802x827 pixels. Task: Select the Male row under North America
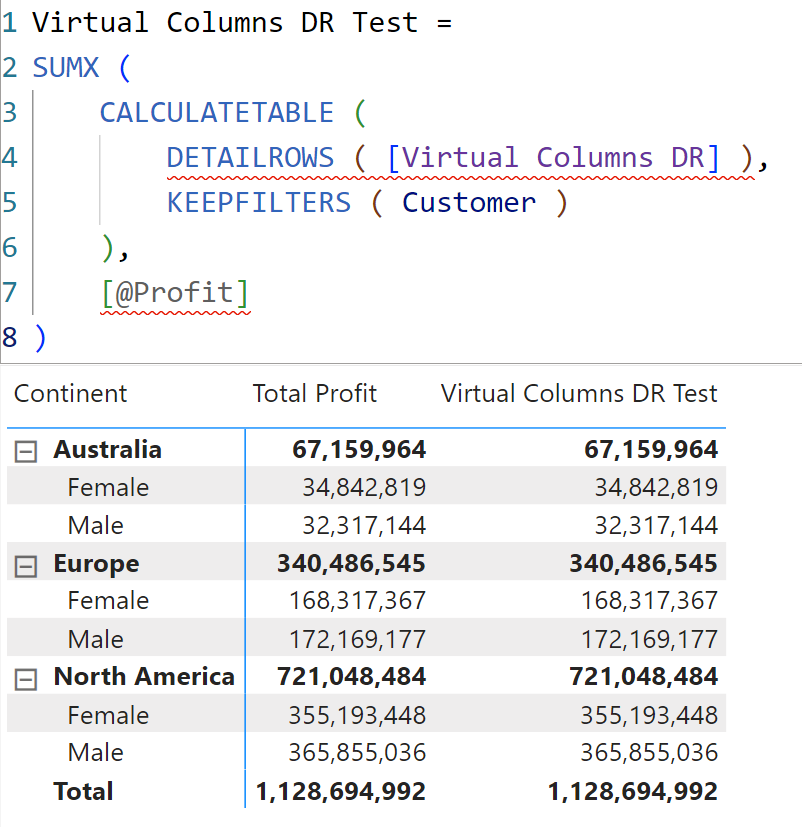(x=96, y=753)
